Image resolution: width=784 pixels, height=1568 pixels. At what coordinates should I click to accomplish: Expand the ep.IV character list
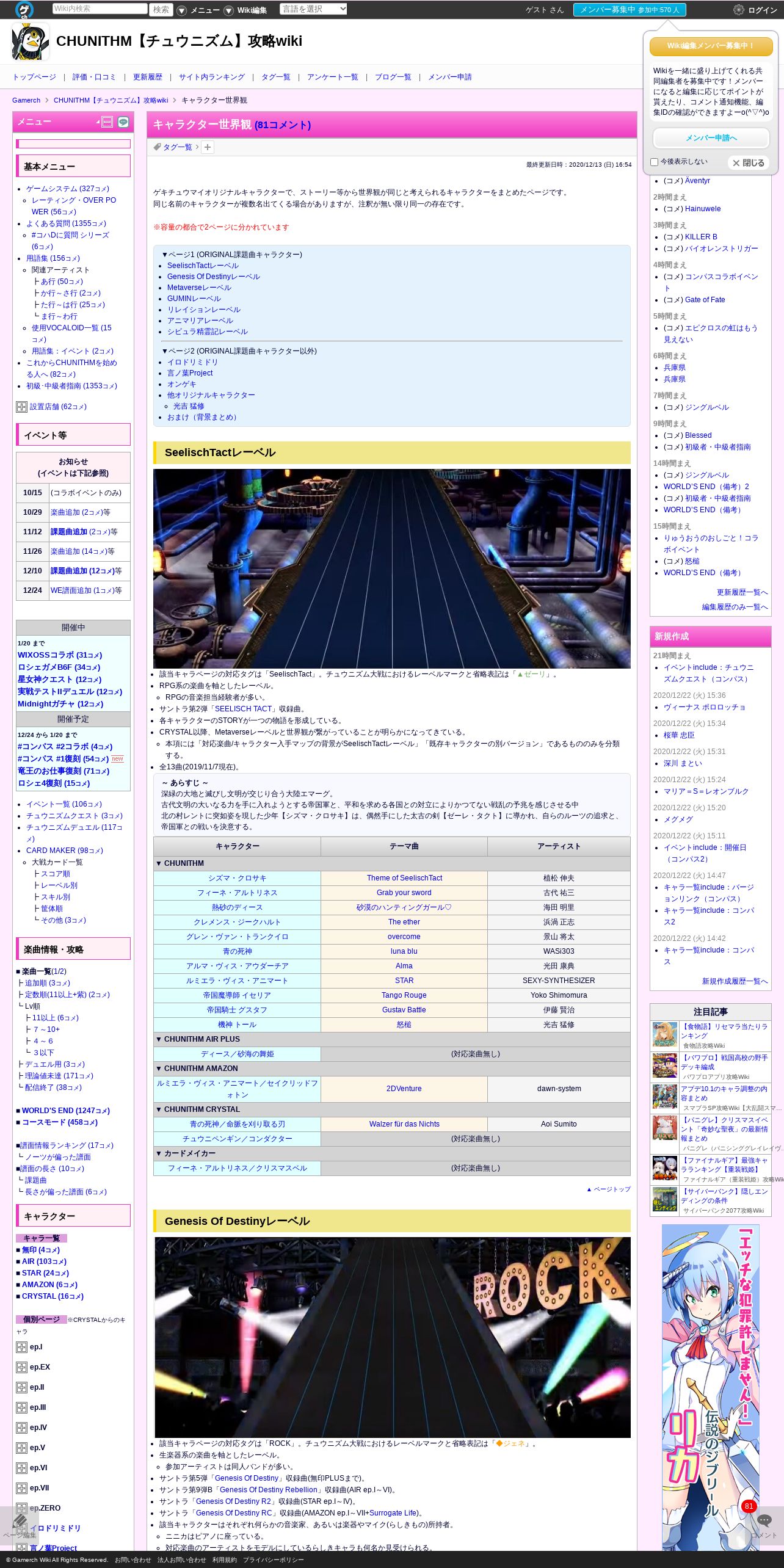[x=21, y=1428]
